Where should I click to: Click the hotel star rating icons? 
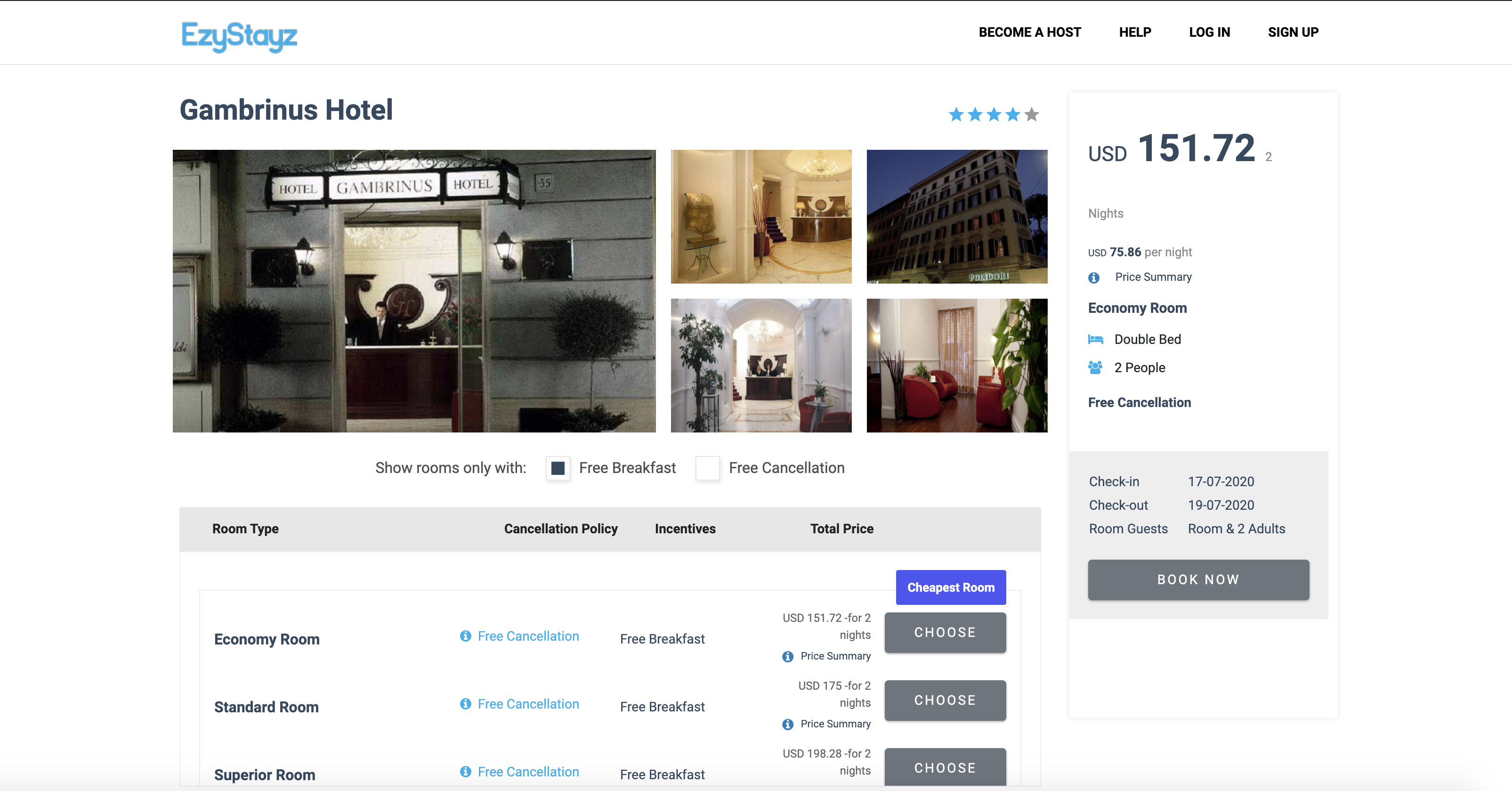click(993, 114)
